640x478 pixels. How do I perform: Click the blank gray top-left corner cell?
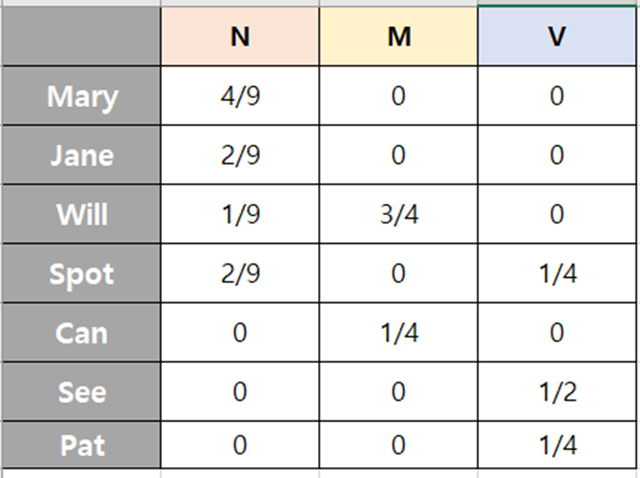click(82, 38)
